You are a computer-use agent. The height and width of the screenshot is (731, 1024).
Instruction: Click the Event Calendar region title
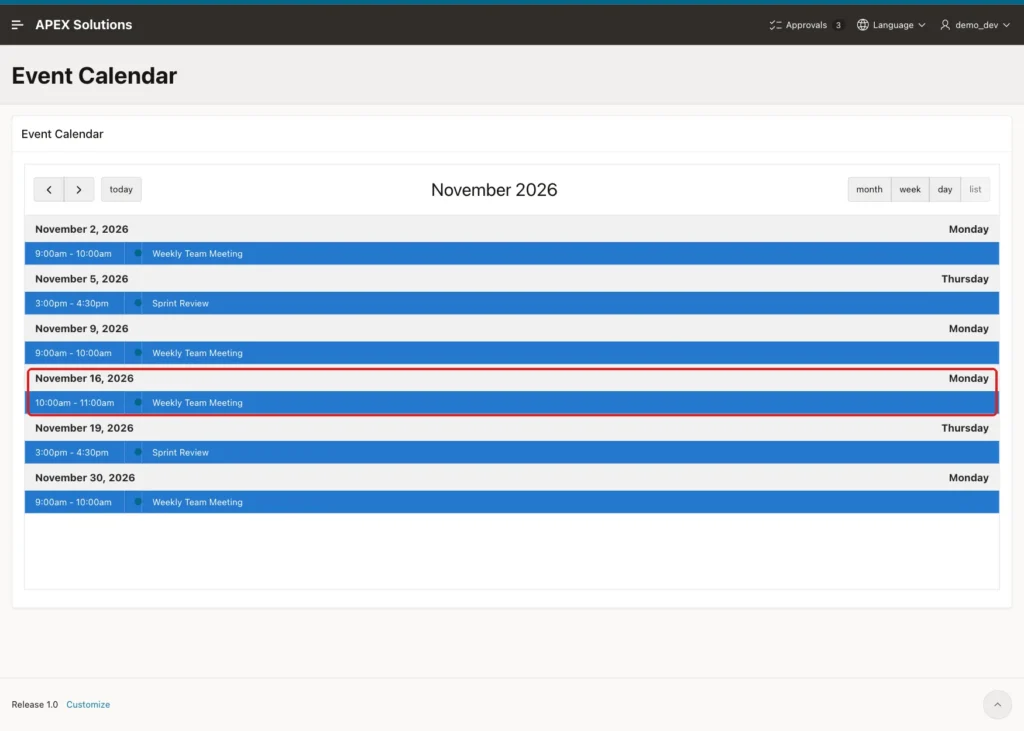point(62,134)
